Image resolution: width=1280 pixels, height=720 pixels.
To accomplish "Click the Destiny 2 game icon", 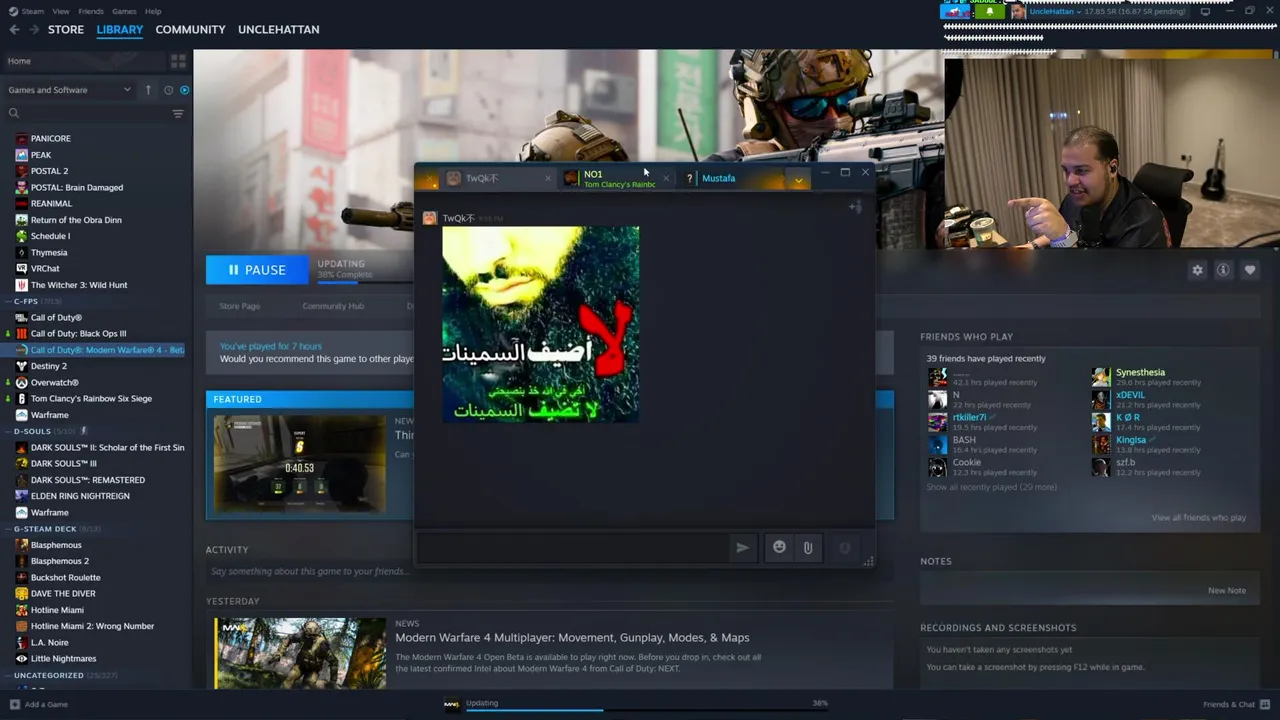I will click(x=22, y=366).
